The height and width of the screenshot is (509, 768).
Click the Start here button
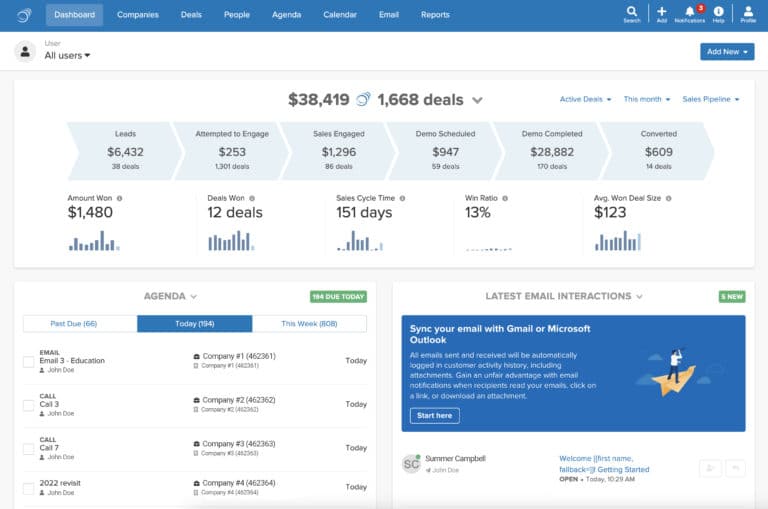(434, 415)
